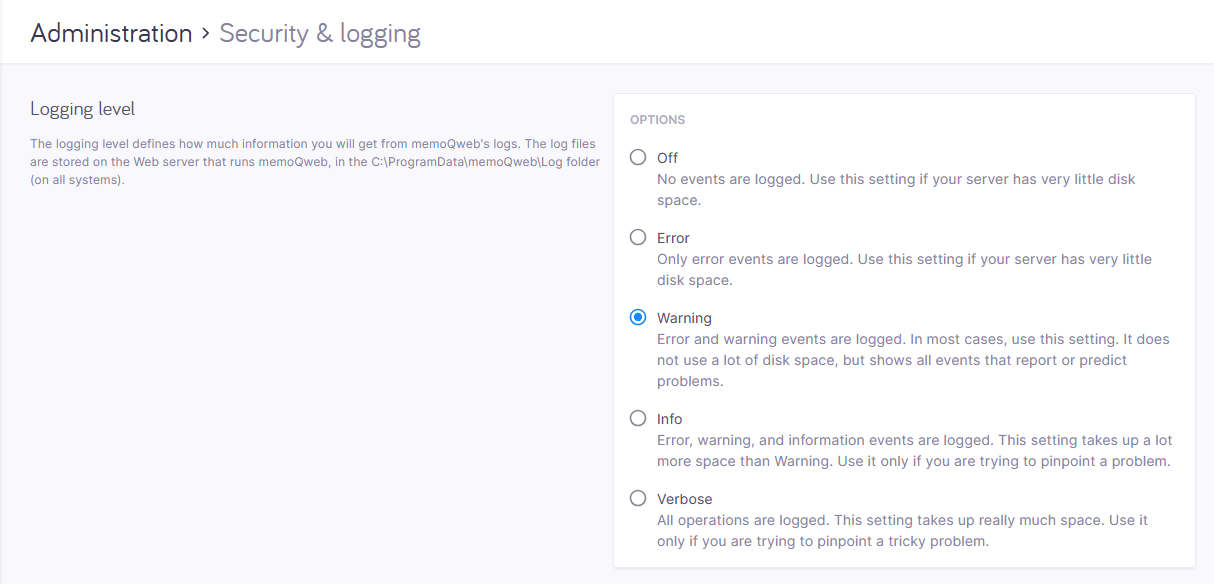
Task: Click the Off option label
Action: [x=667, y=157]
